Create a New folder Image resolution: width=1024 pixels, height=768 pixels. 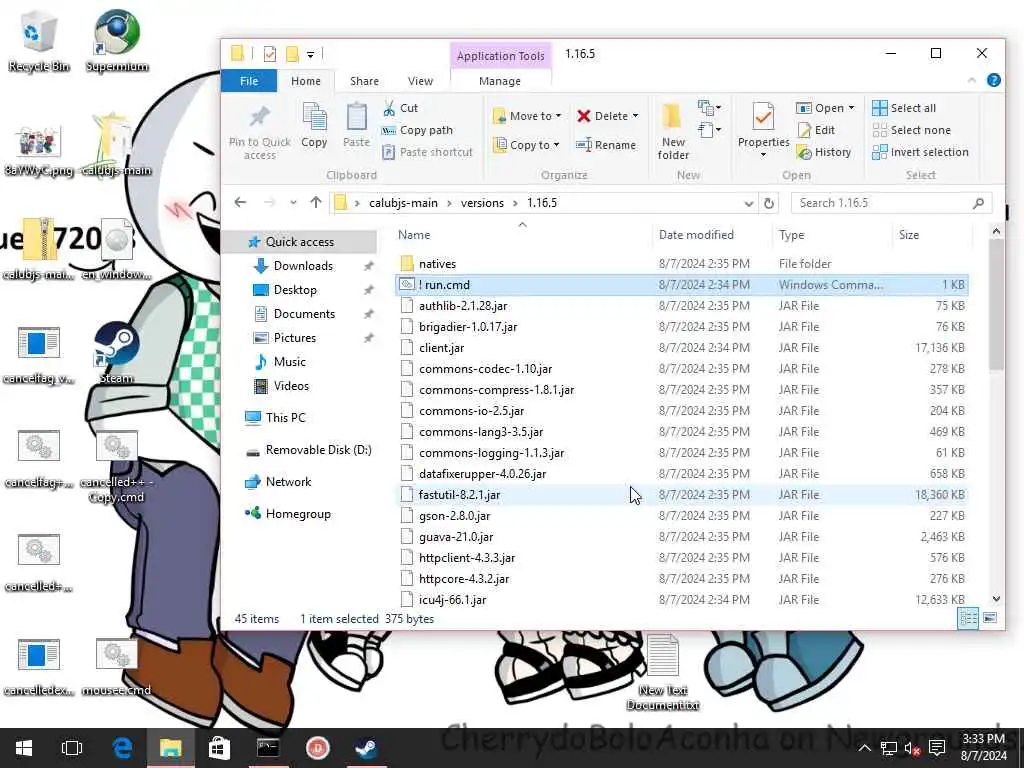pos(673,131)
